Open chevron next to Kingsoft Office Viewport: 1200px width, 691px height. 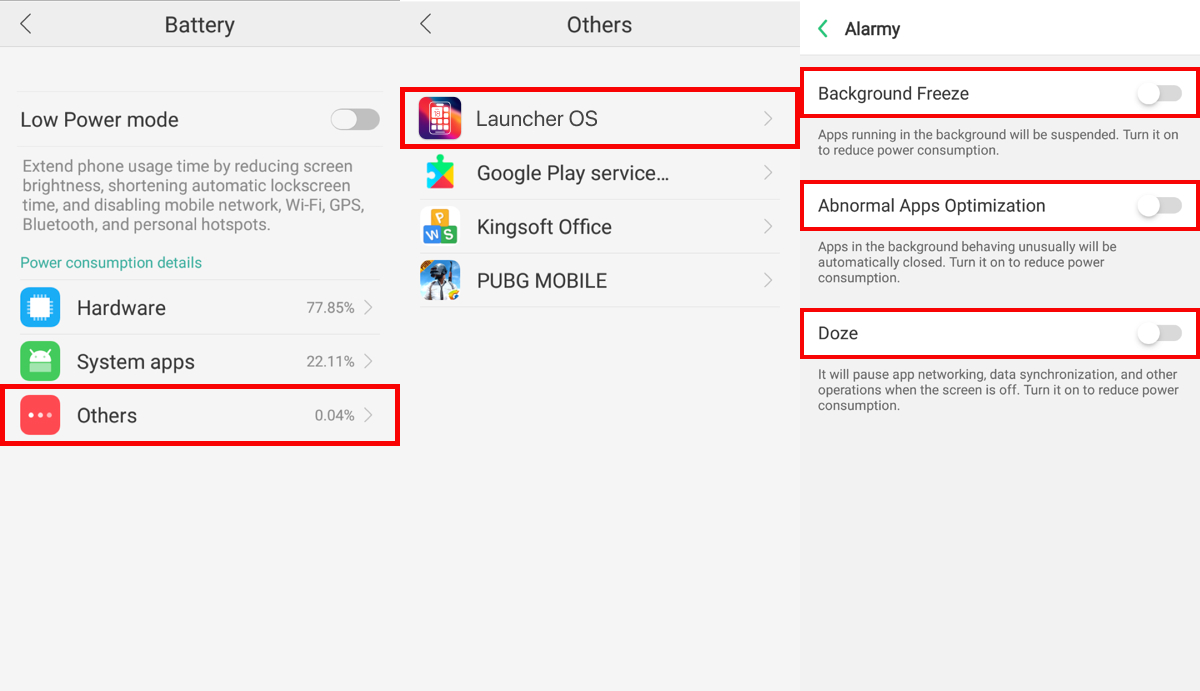coord(768,227)
